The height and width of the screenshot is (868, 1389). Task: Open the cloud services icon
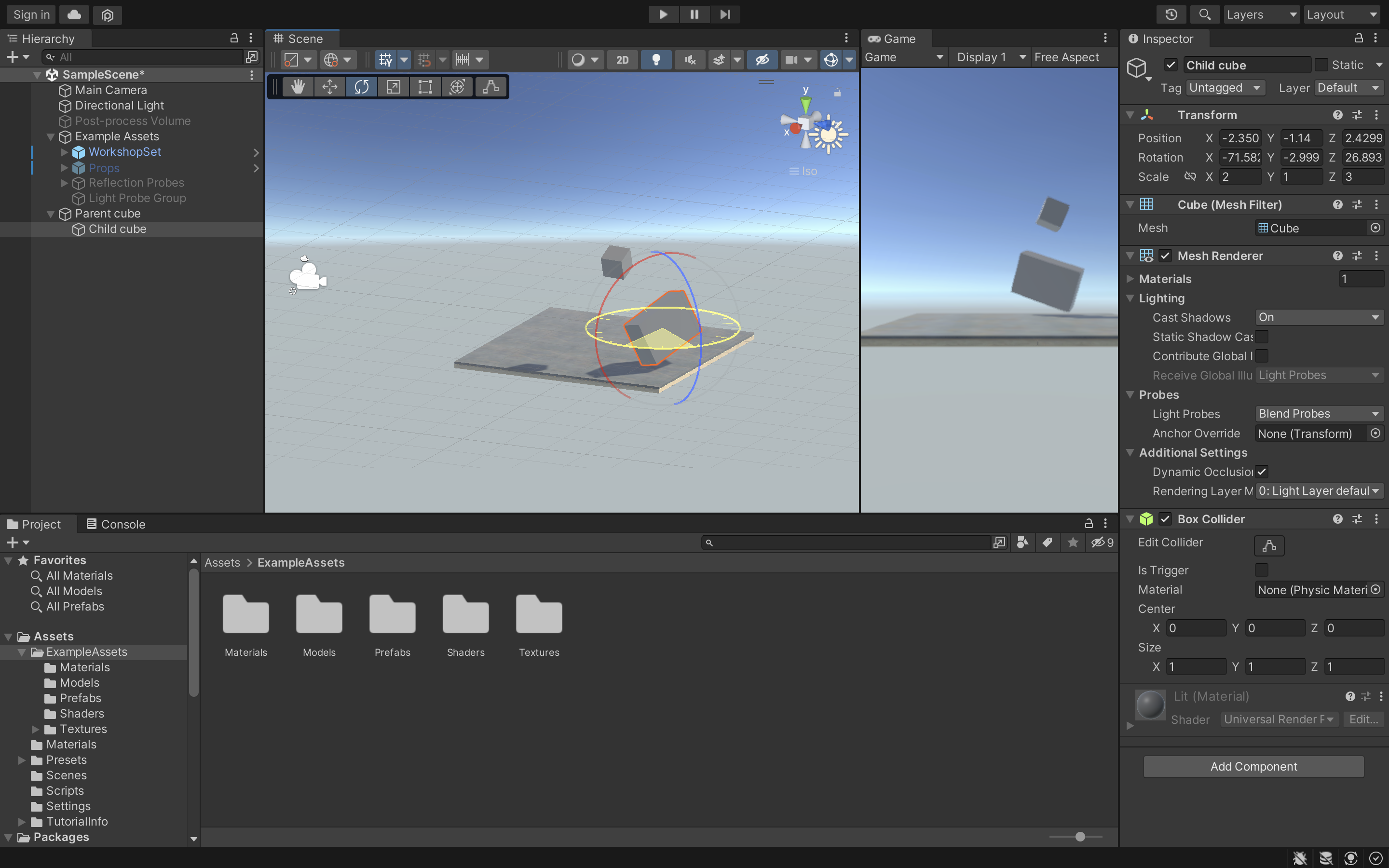pos(74,14)
